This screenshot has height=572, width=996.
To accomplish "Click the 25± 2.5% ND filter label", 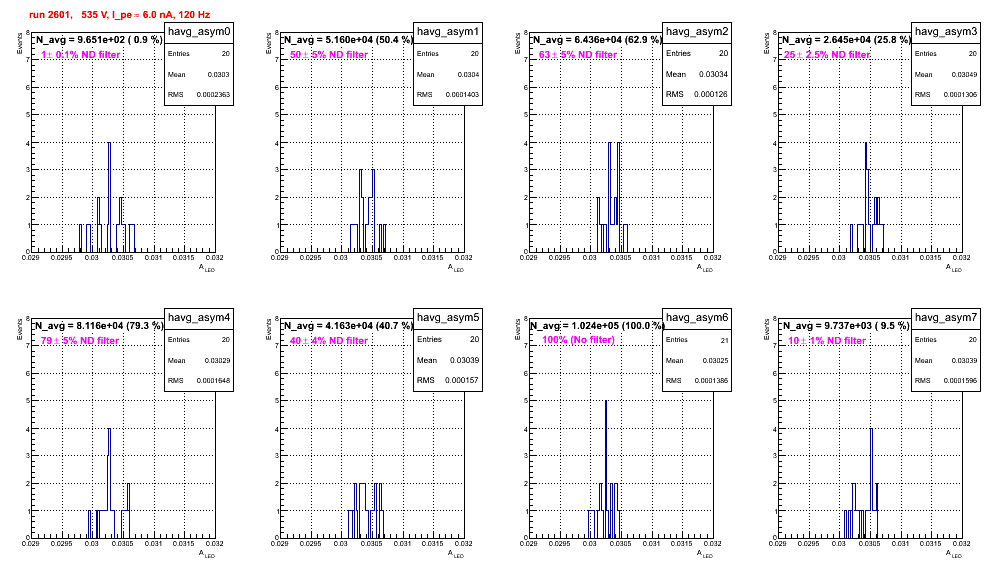I will 827,55.
